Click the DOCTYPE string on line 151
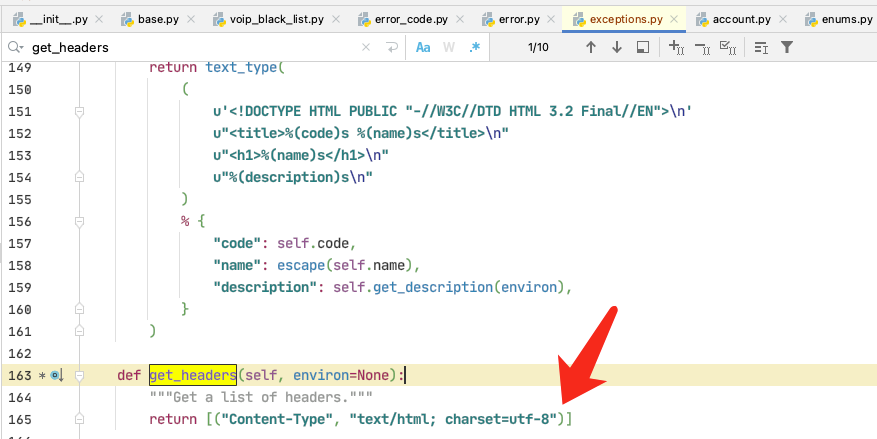The image size is (877, 439). tap(453, 112)
